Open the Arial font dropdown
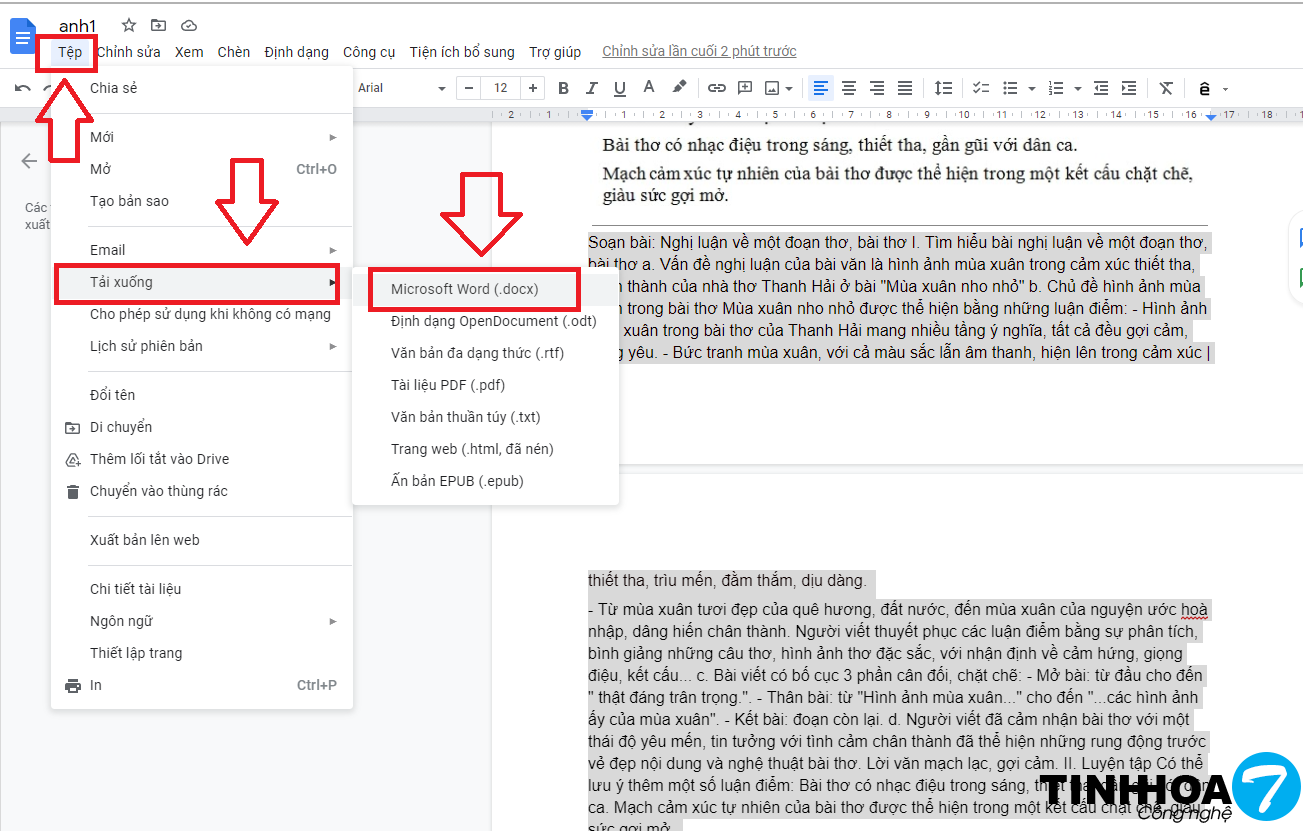The height and width of the screenshot is (831, 1303). [400, 88]
